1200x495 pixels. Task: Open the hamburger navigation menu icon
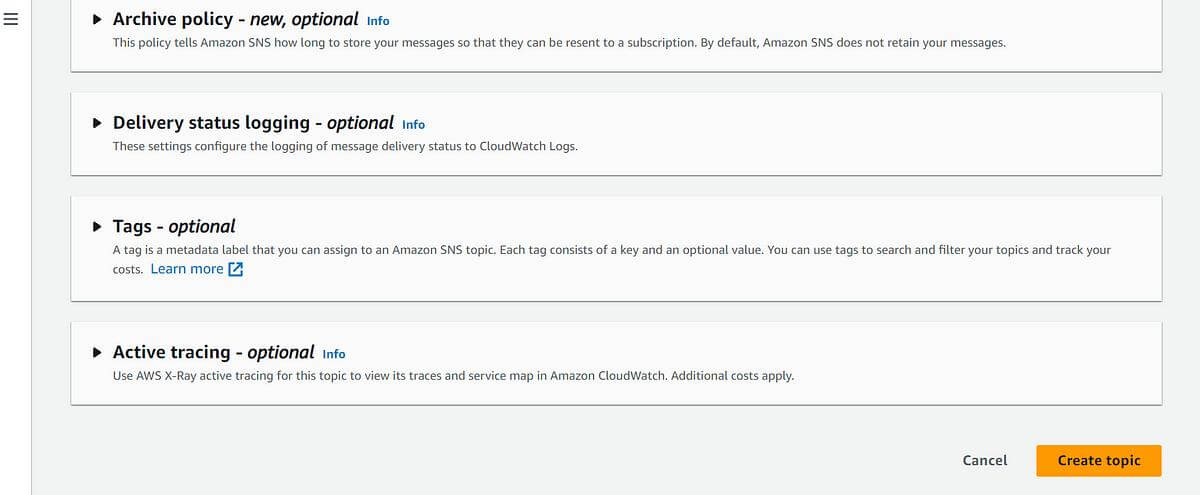point(11,22)
